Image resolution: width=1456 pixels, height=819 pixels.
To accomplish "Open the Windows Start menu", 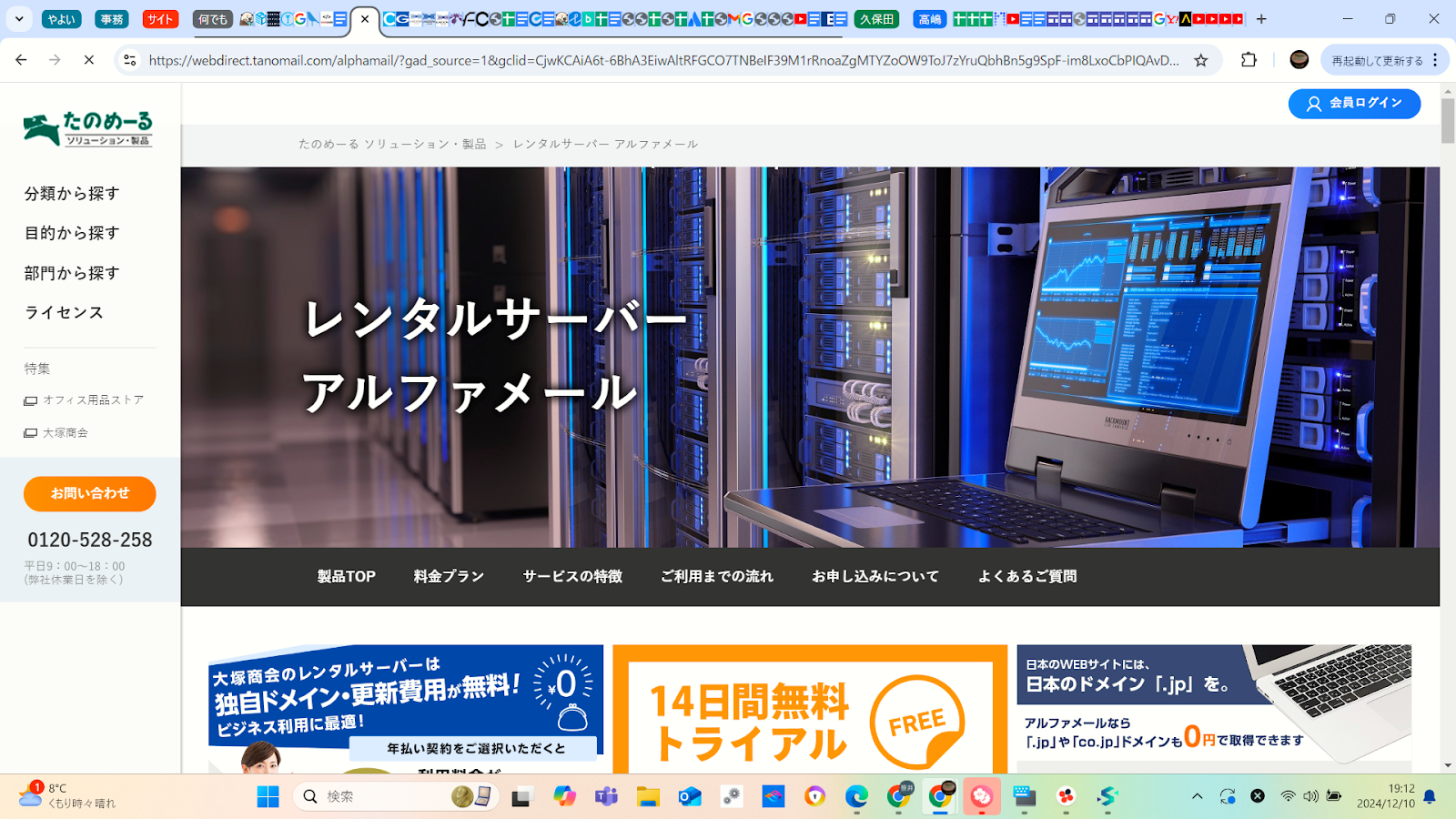I will pos(268,797).
